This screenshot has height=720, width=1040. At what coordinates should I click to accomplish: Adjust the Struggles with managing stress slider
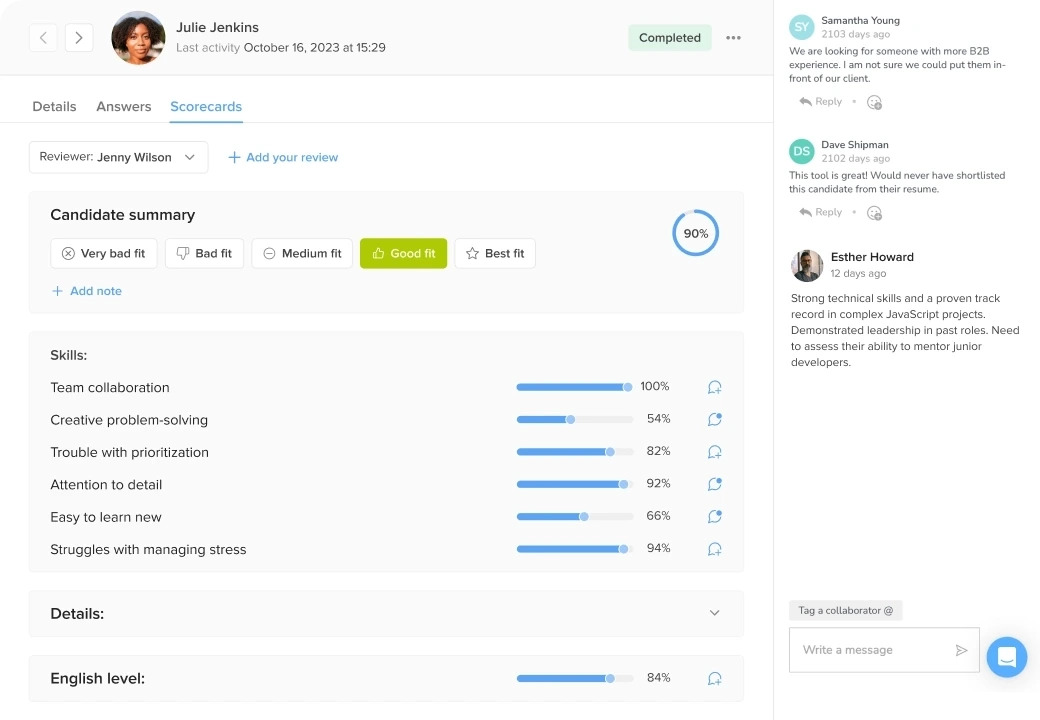click(x=575, y=549)
